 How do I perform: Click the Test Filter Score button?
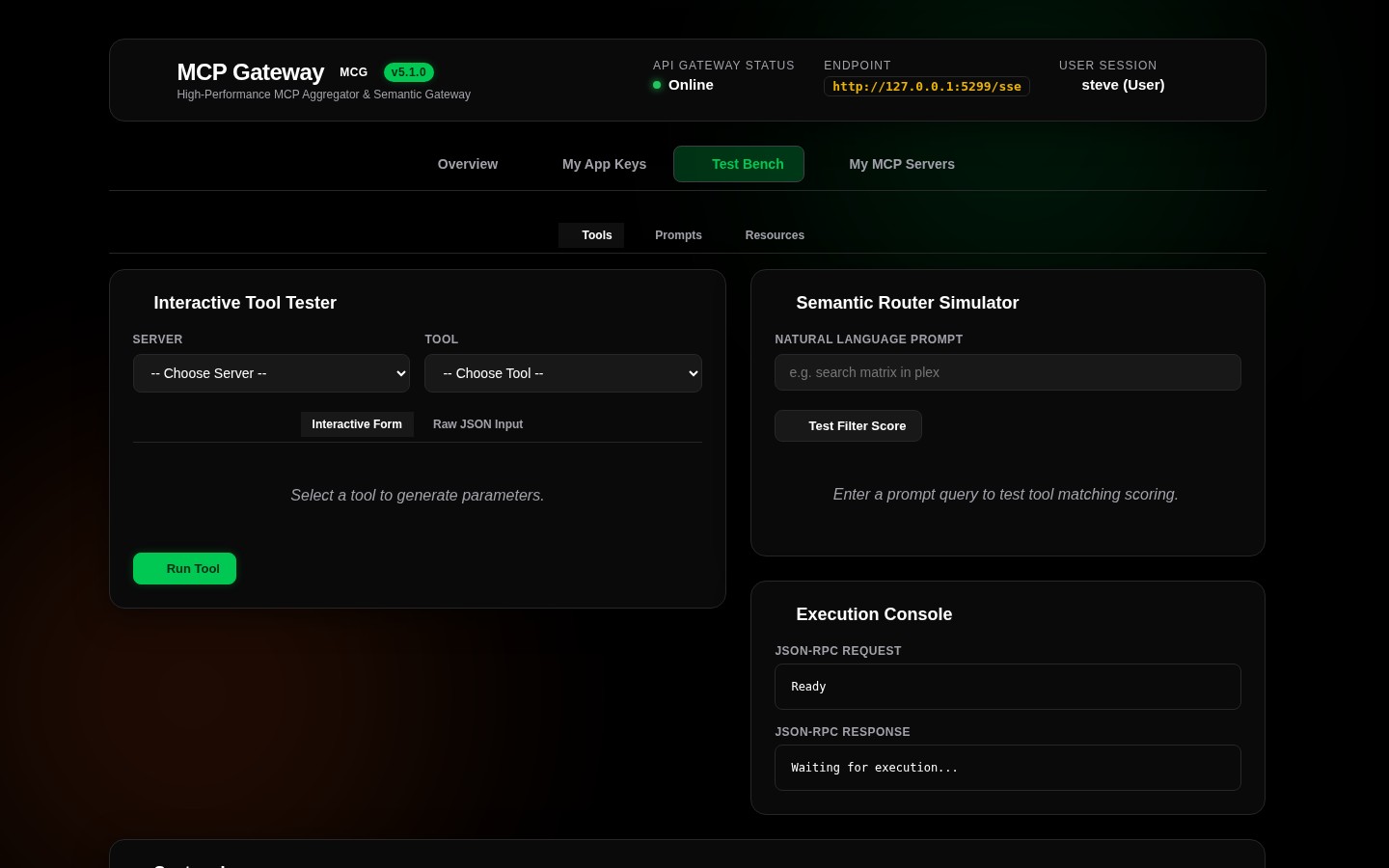[848, 426]
